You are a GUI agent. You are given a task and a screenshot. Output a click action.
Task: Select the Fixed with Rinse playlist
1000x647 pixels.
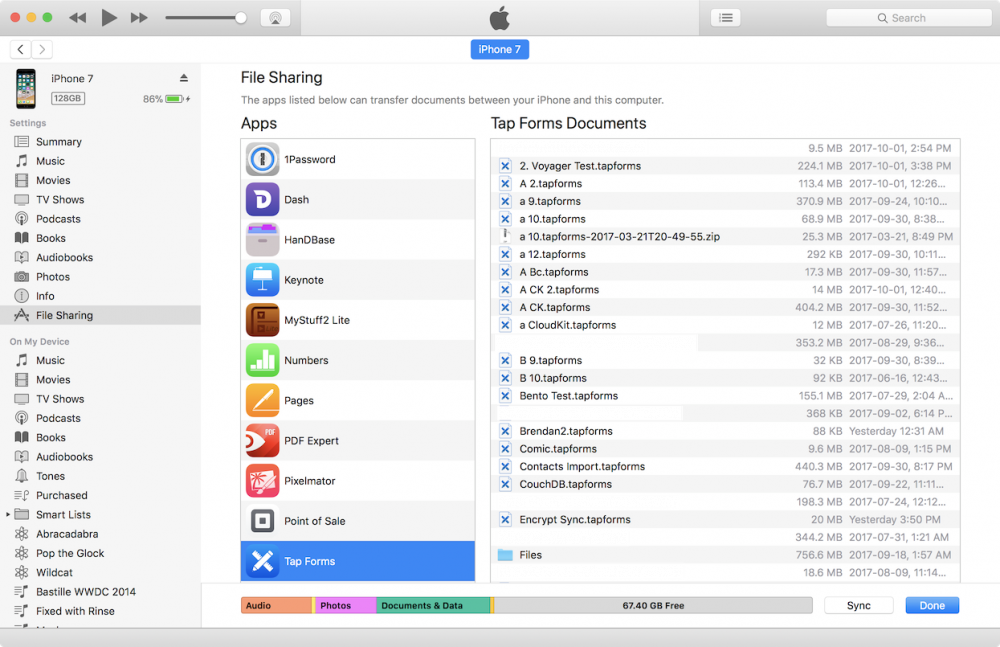pyautogui.click(x=100, y=611)
